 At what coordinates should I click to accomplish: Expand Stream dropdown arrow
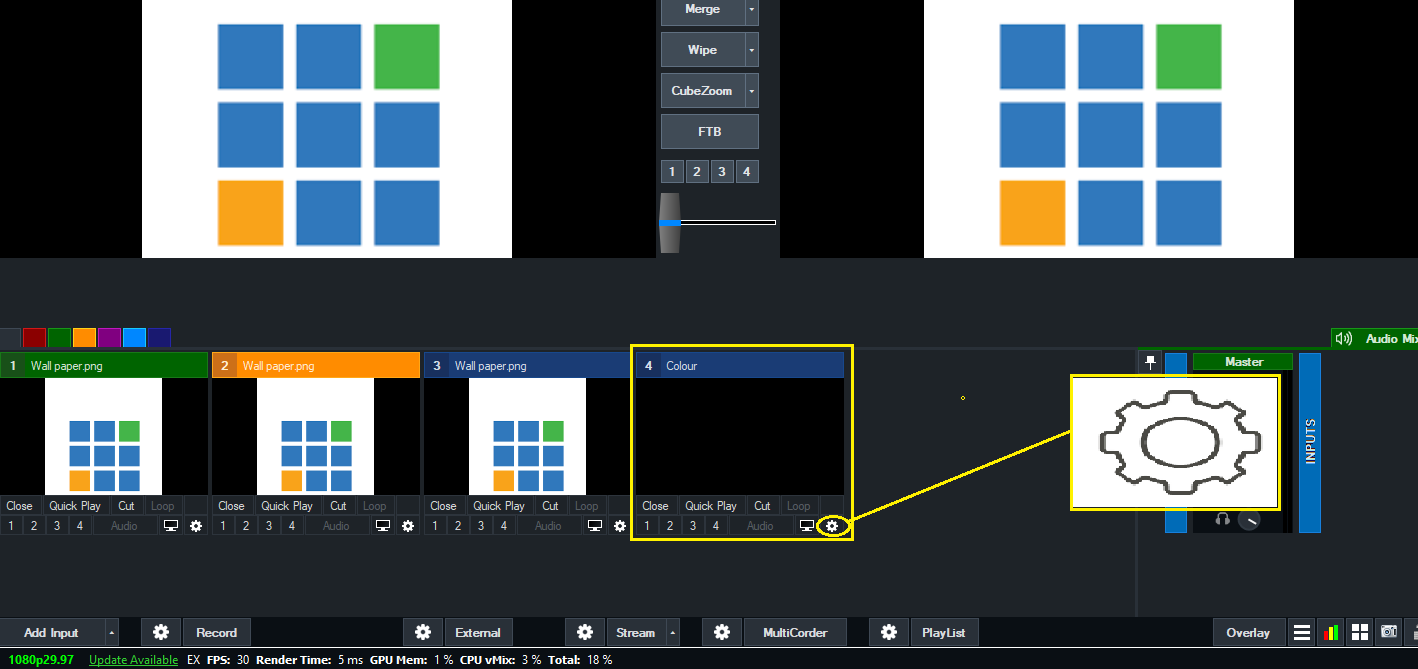673,632
